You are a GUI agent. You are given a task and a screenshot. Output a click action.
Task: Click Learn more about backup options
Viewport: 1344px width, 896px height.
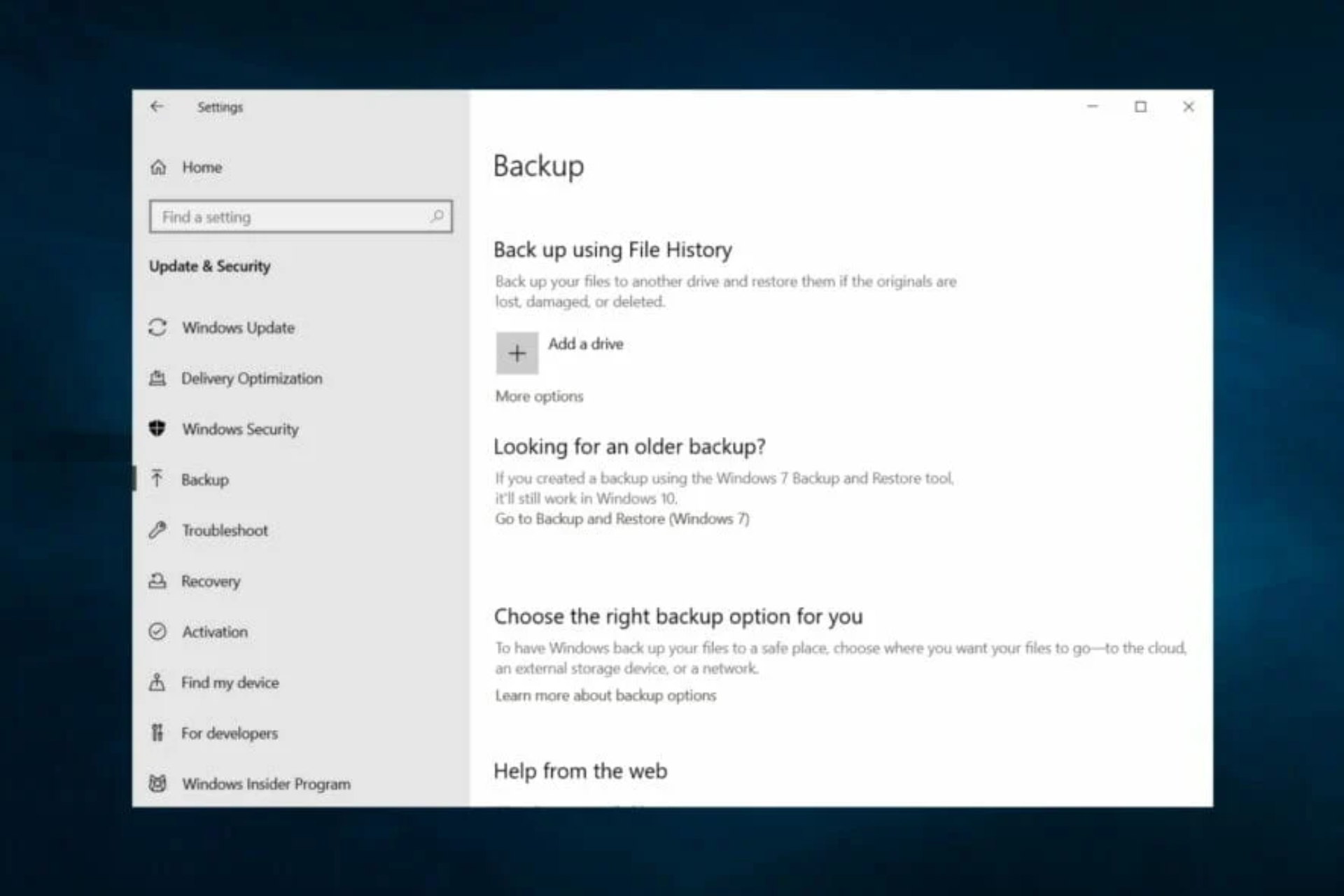point(605,695)
